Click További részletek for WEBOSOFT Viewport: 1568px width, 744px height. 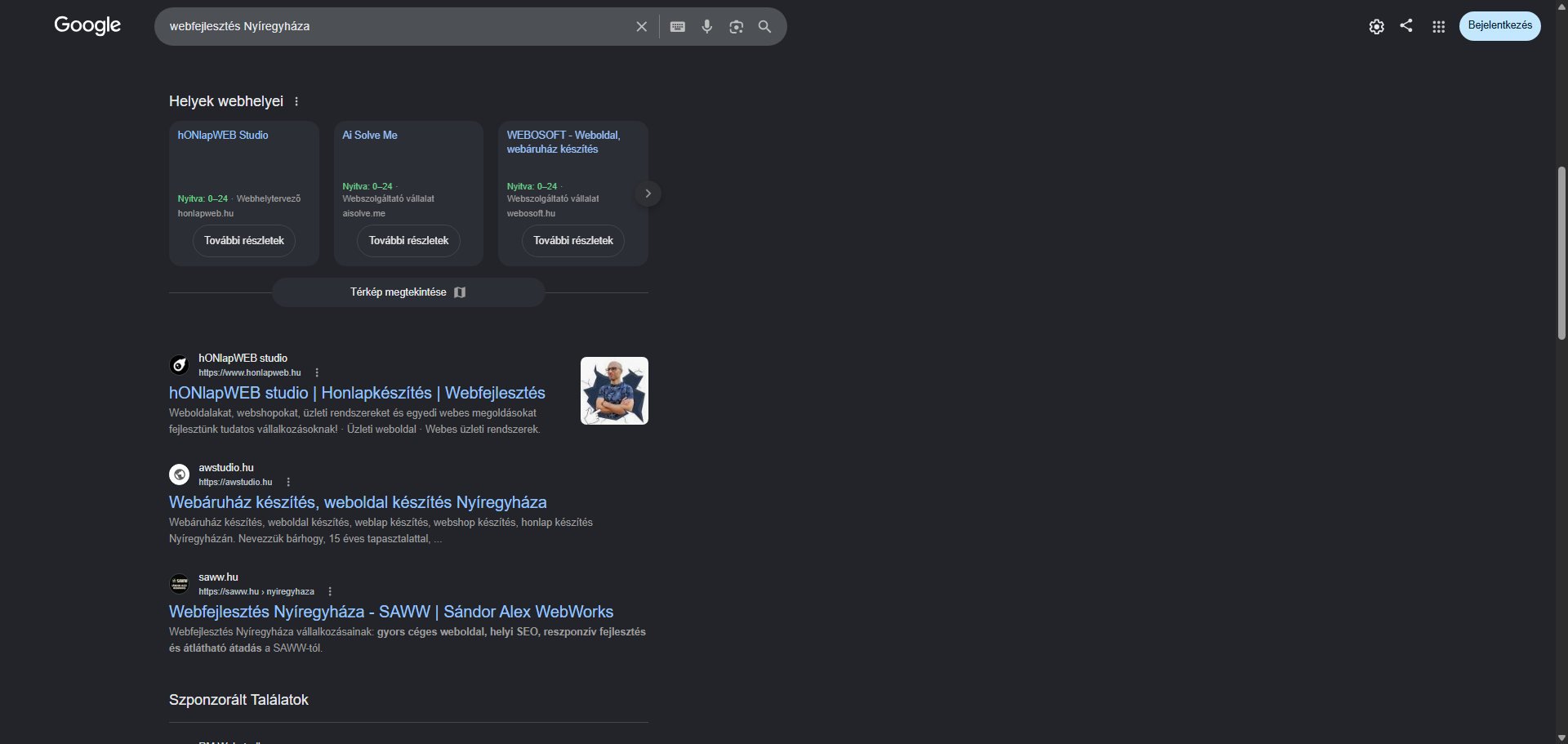(573, 241)
